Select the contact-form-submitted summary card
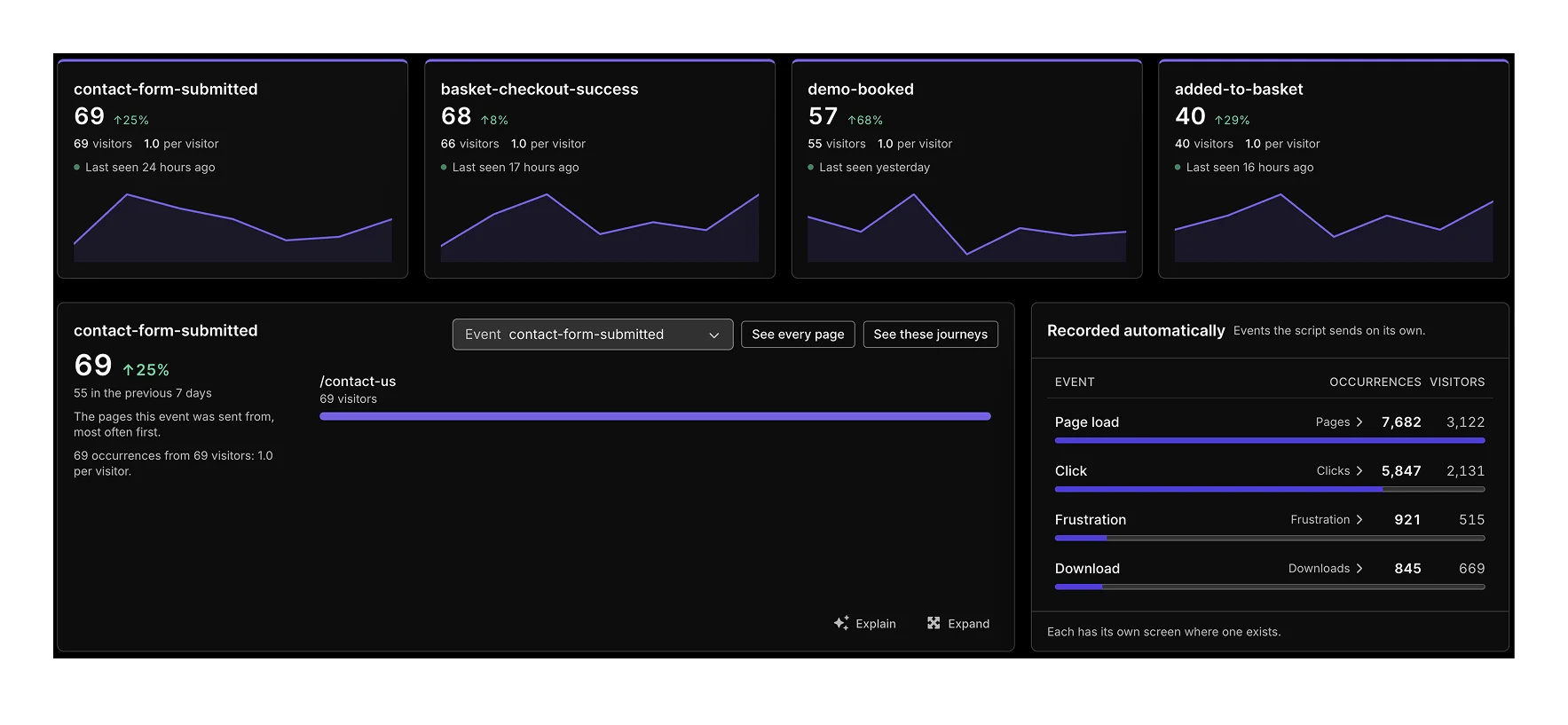The height and width of the screenshot is (725, 1568). pyautogui.click(x=232, y=169)
